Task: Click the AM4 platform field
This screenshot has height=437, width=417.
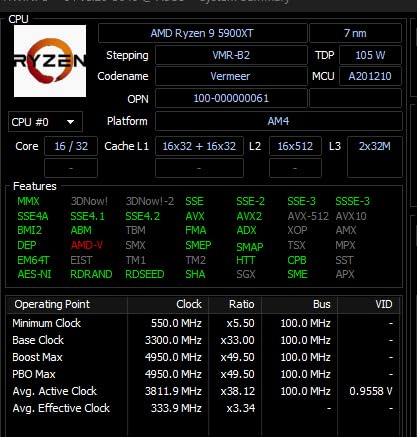Action: [x=279, y=121]
